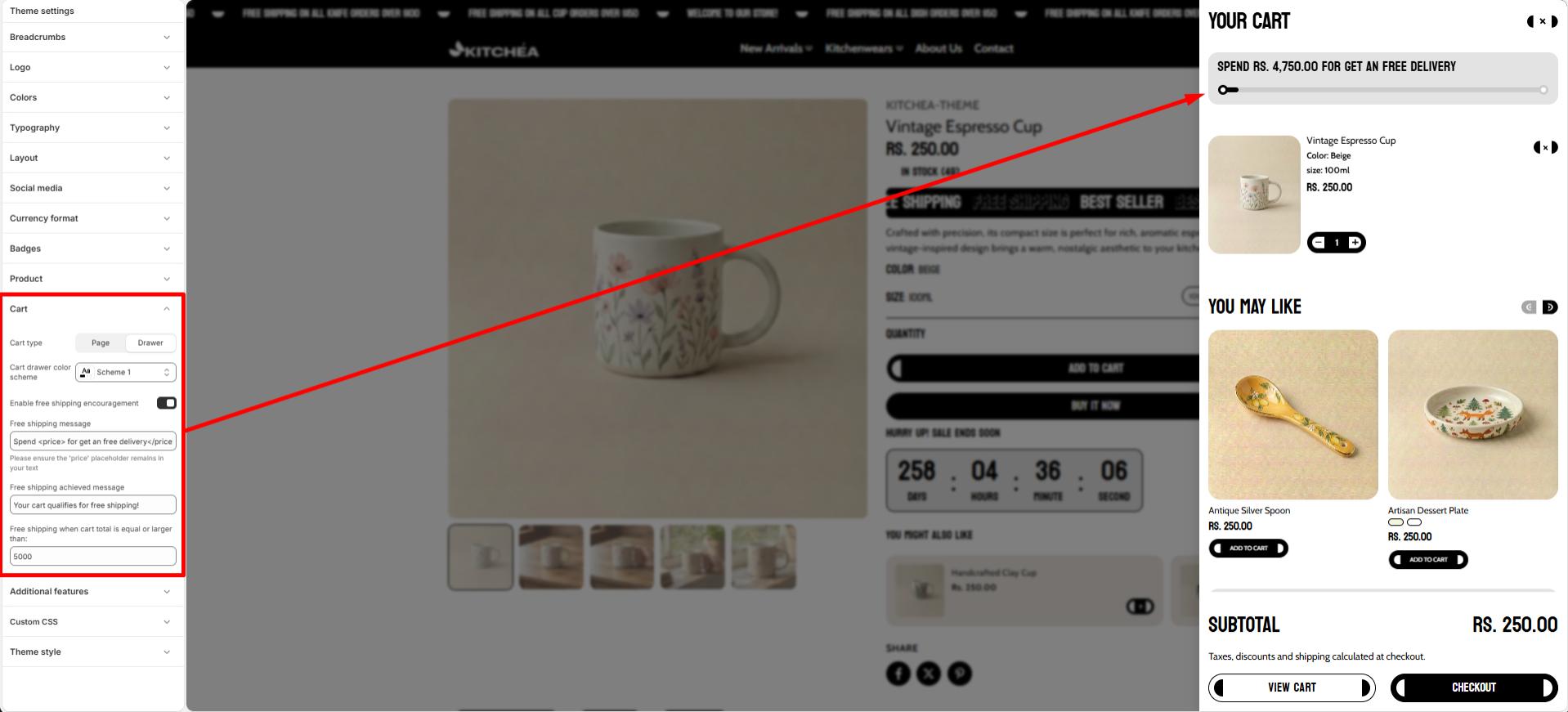Click the free shipping threshold input field
Viewport: 1568px width, 712px height.
pos(93,557)
